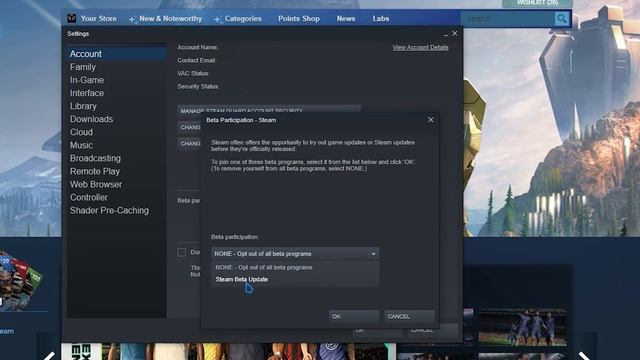Select Broadcasting settings category
This screenshot has height=360, width=640.
(117, 158)
